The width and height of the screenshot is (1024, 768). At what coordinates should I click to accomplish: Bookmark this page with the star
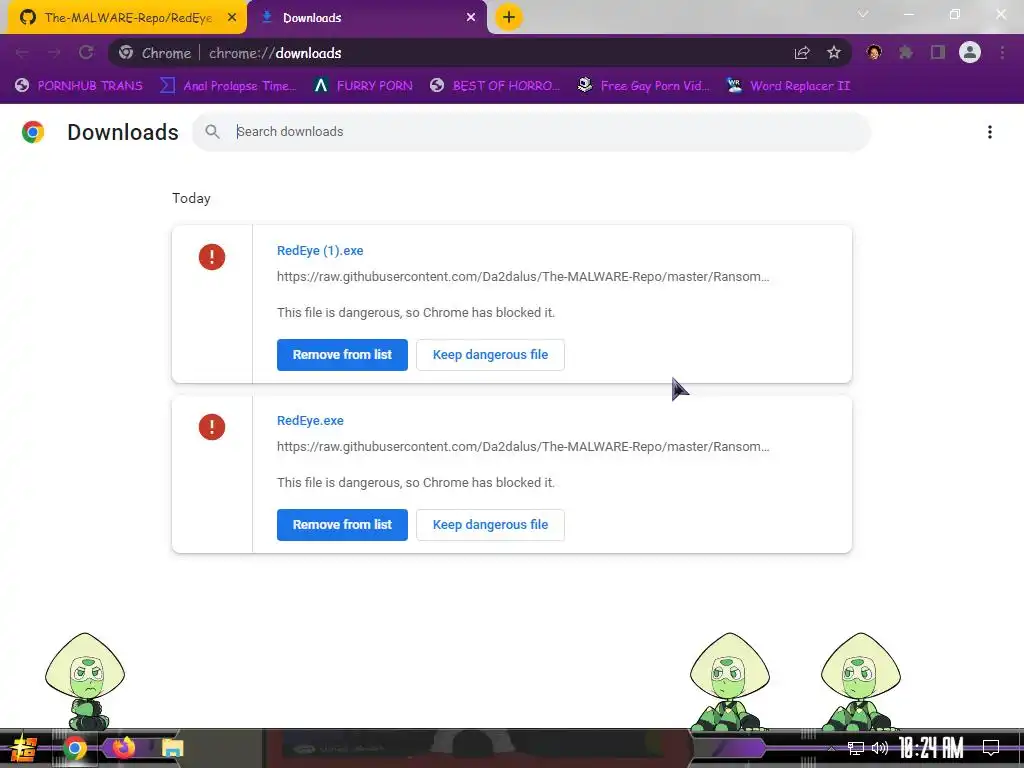coord(834,53)
